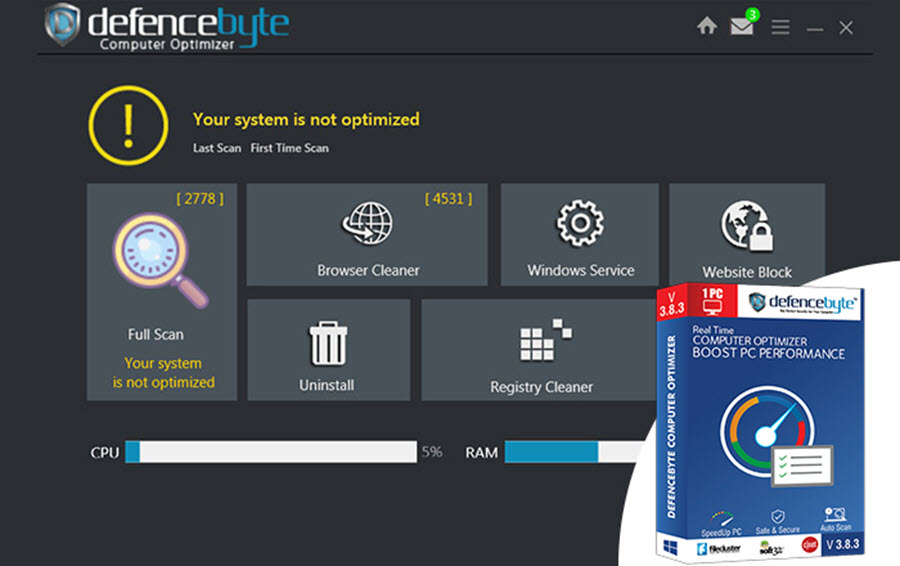
Task: Click the Uninstall label
Action: click(327, 385)
